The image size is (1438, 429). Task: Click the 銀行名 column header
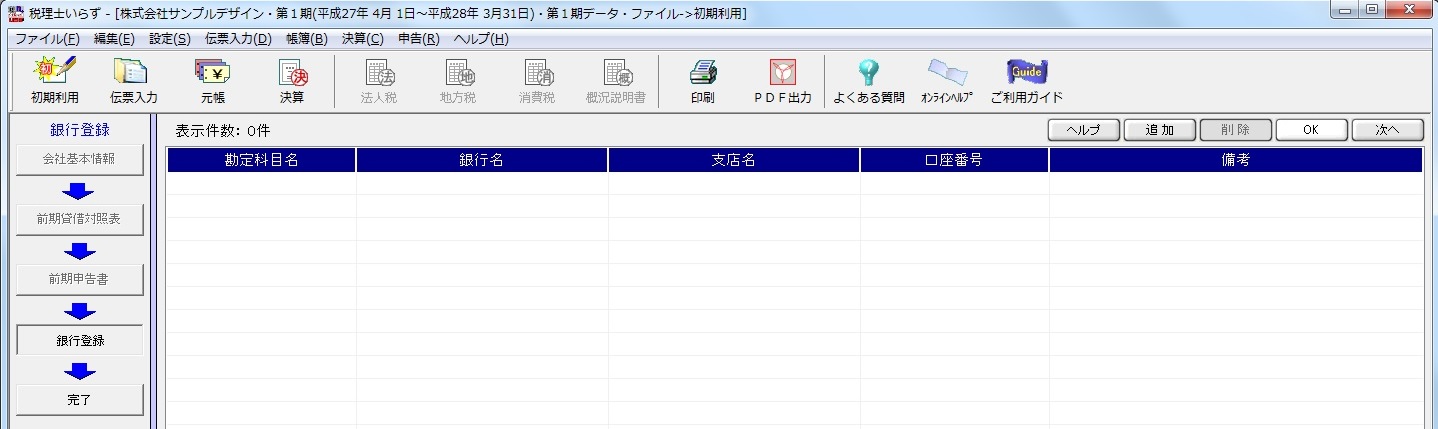tap(482, 160)
